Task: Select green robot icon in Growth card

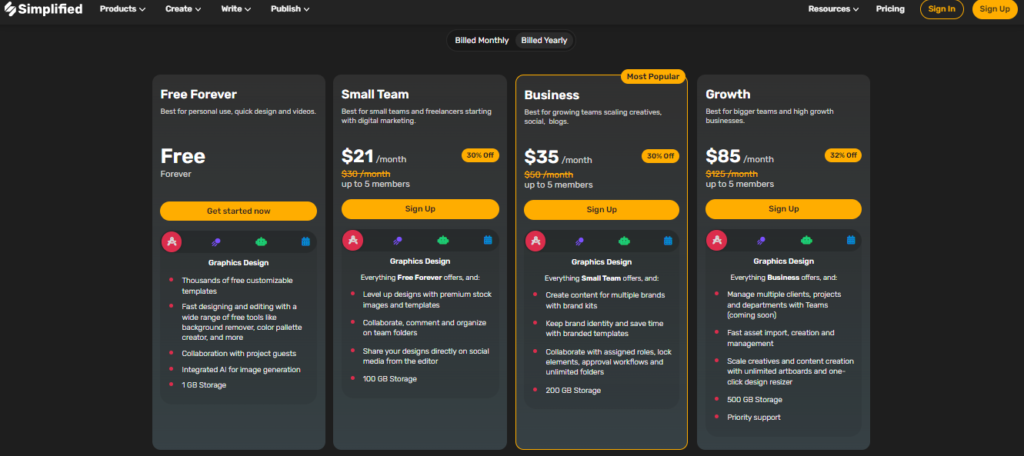Action: coord(807,240)
